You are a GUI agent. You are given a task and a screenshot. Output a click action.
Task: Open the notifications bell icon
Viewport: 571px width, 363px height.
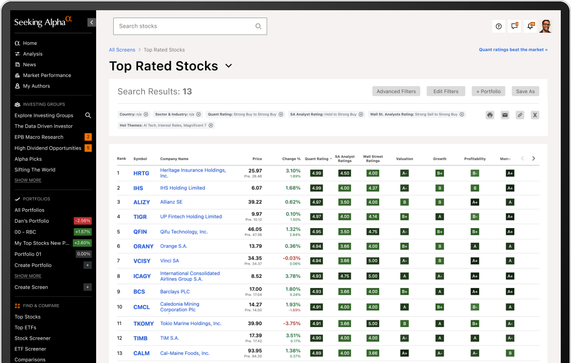[x=530, y=26]
